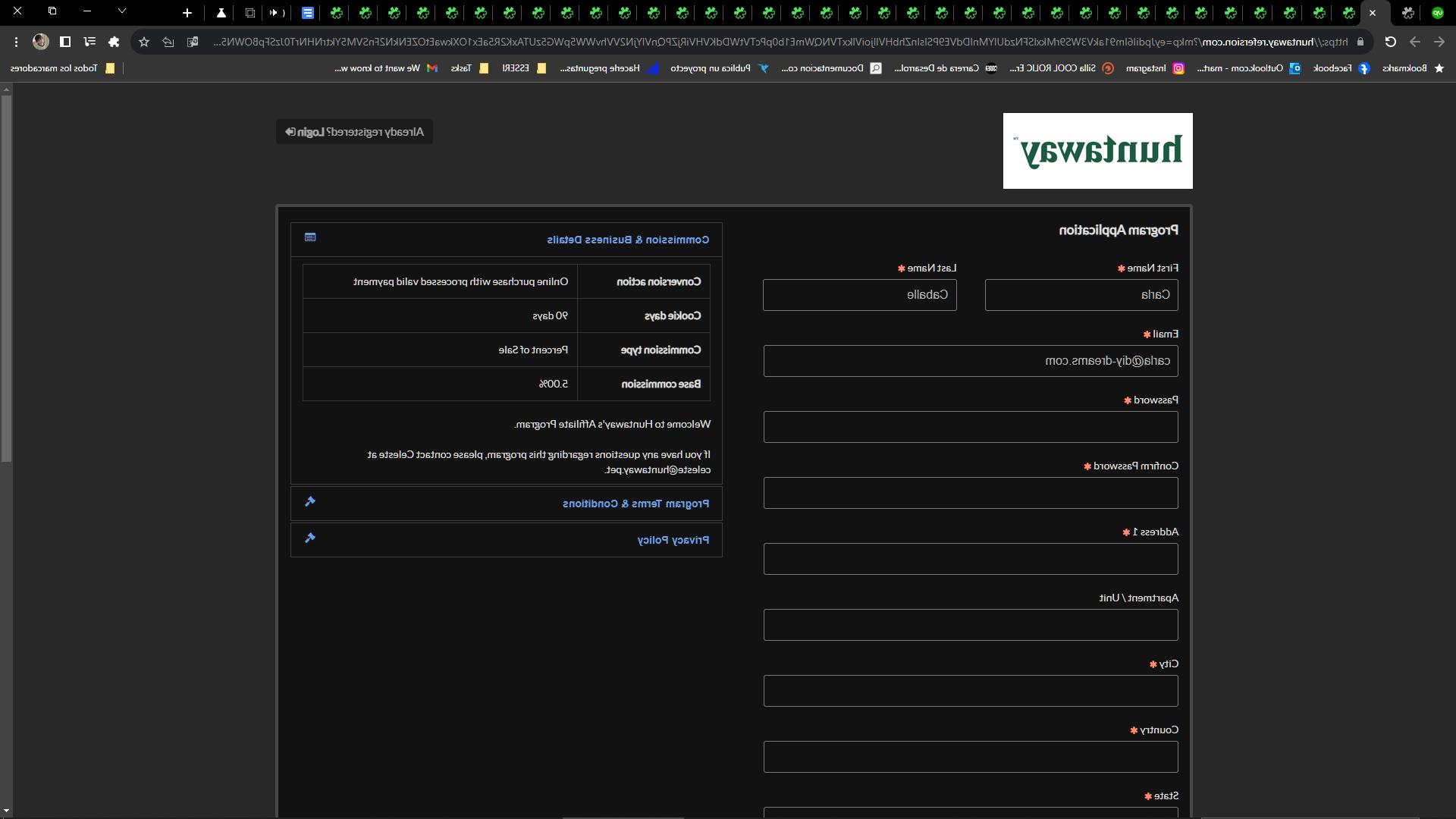Open the Facebook bookmark

pos(1341,68)
